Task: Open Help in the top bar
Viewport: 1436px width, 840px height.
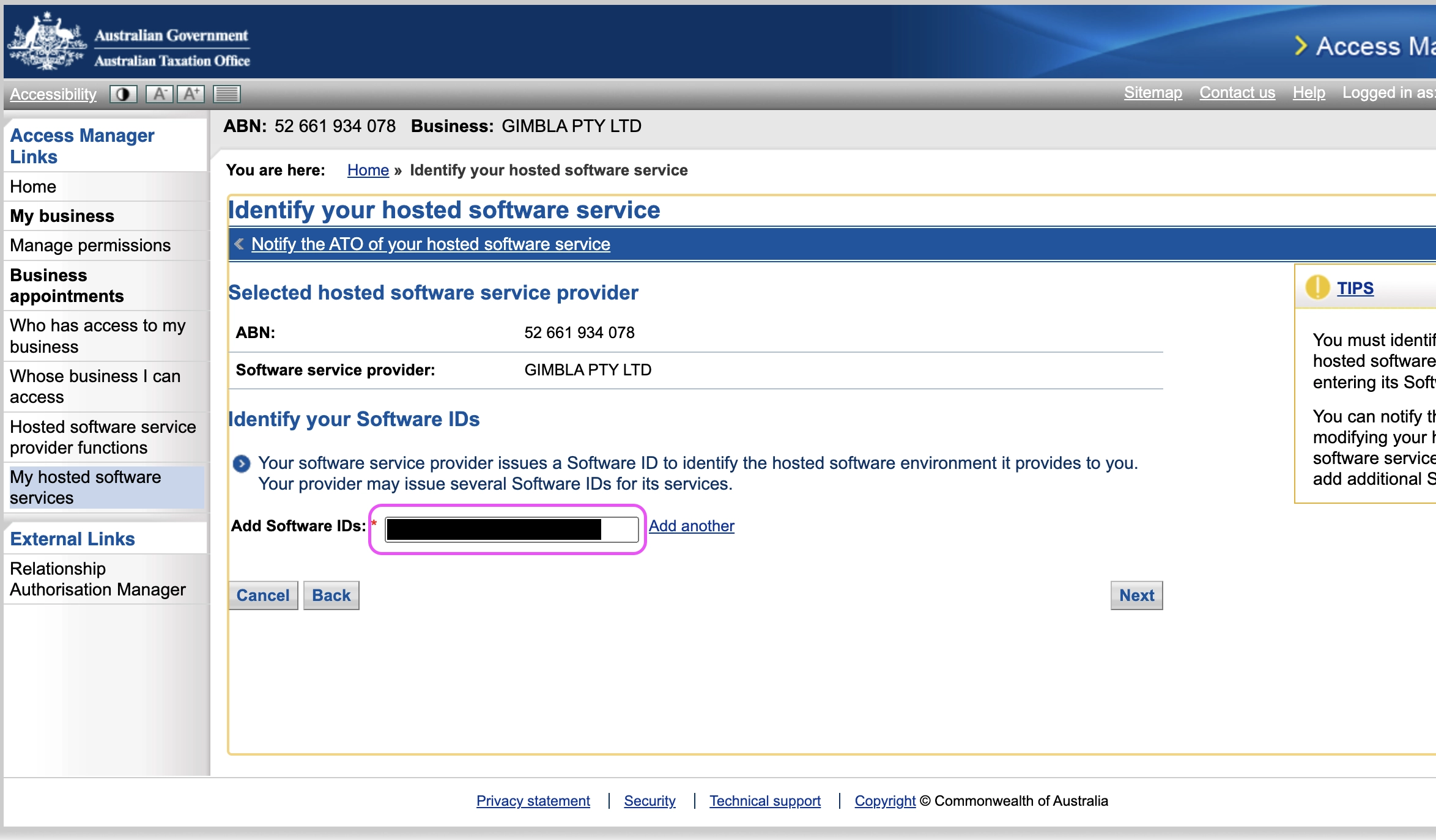Action: [1308, 93]
